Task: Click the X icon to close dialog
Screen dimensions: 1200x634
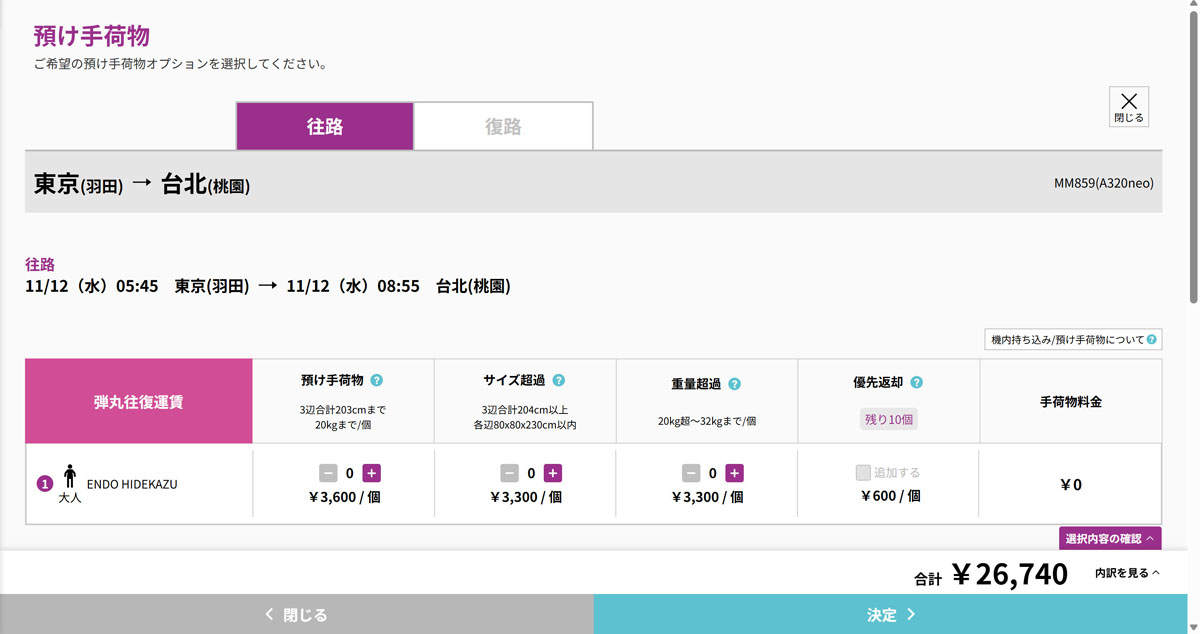Action: coord(1128,106)
